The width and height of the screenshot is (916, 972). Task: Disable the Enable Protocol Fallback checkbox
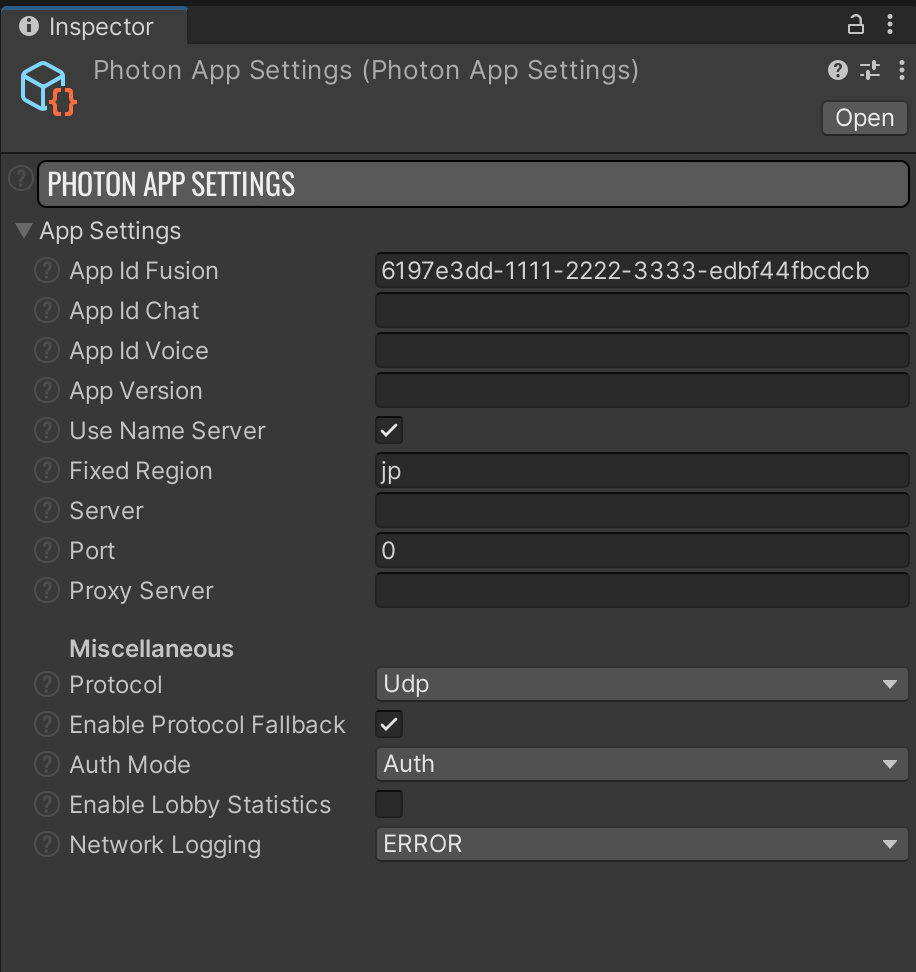coord(389,724)
